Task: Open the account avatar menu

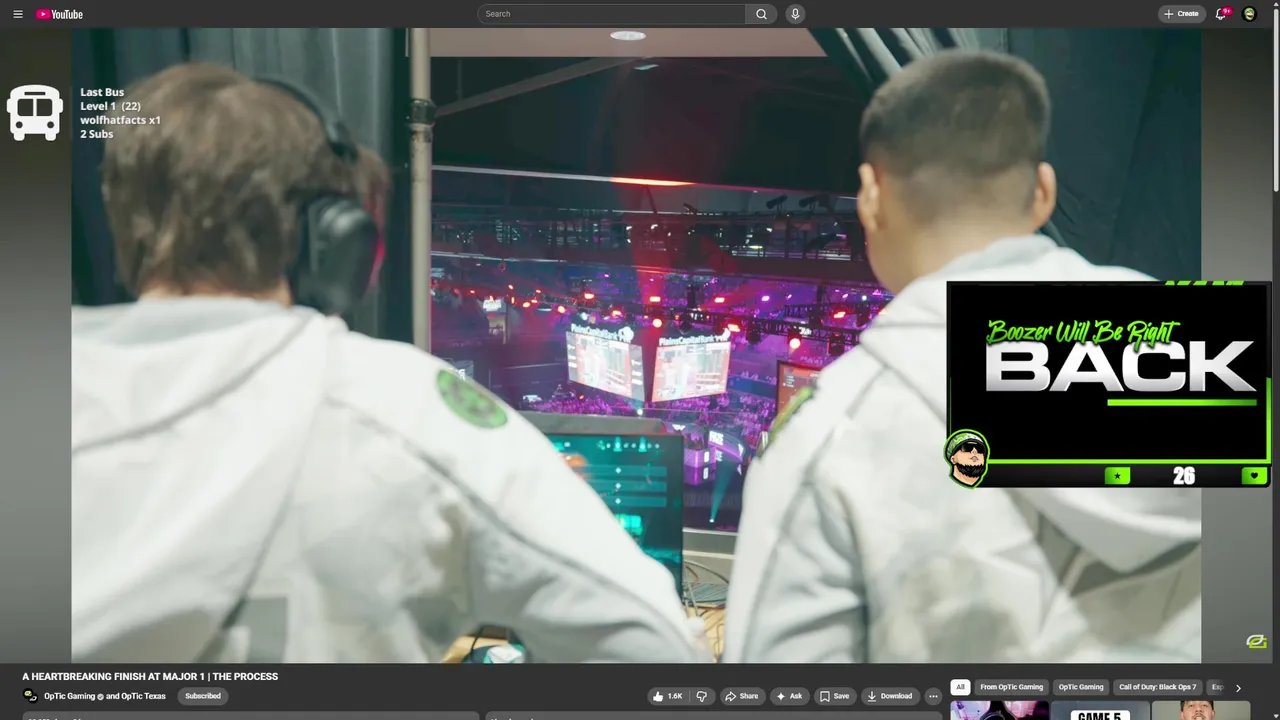Action: (x=1249, y=14)
